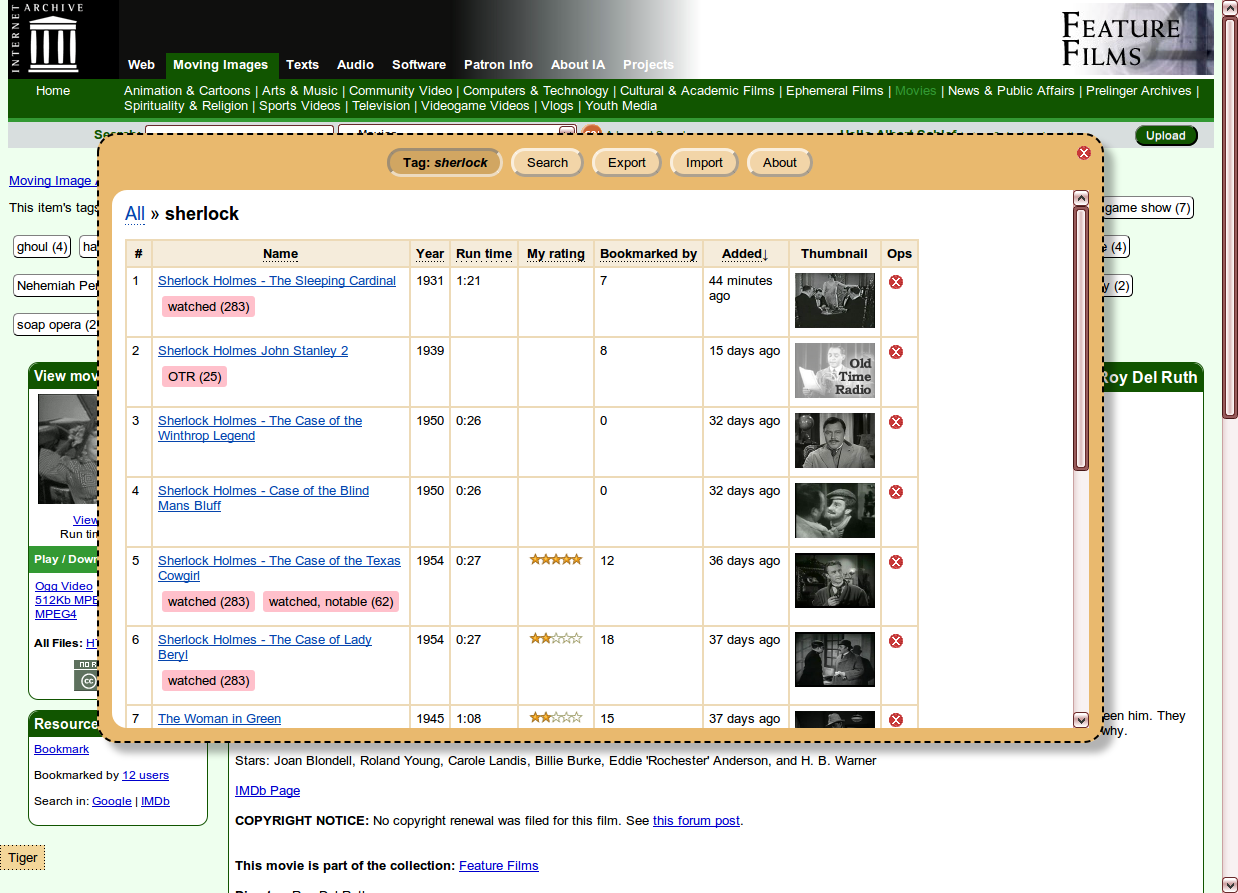This screenshot has height=893, width=1238.
Task: Open the Prelinger Archives category
Action: coord(1139,91)
